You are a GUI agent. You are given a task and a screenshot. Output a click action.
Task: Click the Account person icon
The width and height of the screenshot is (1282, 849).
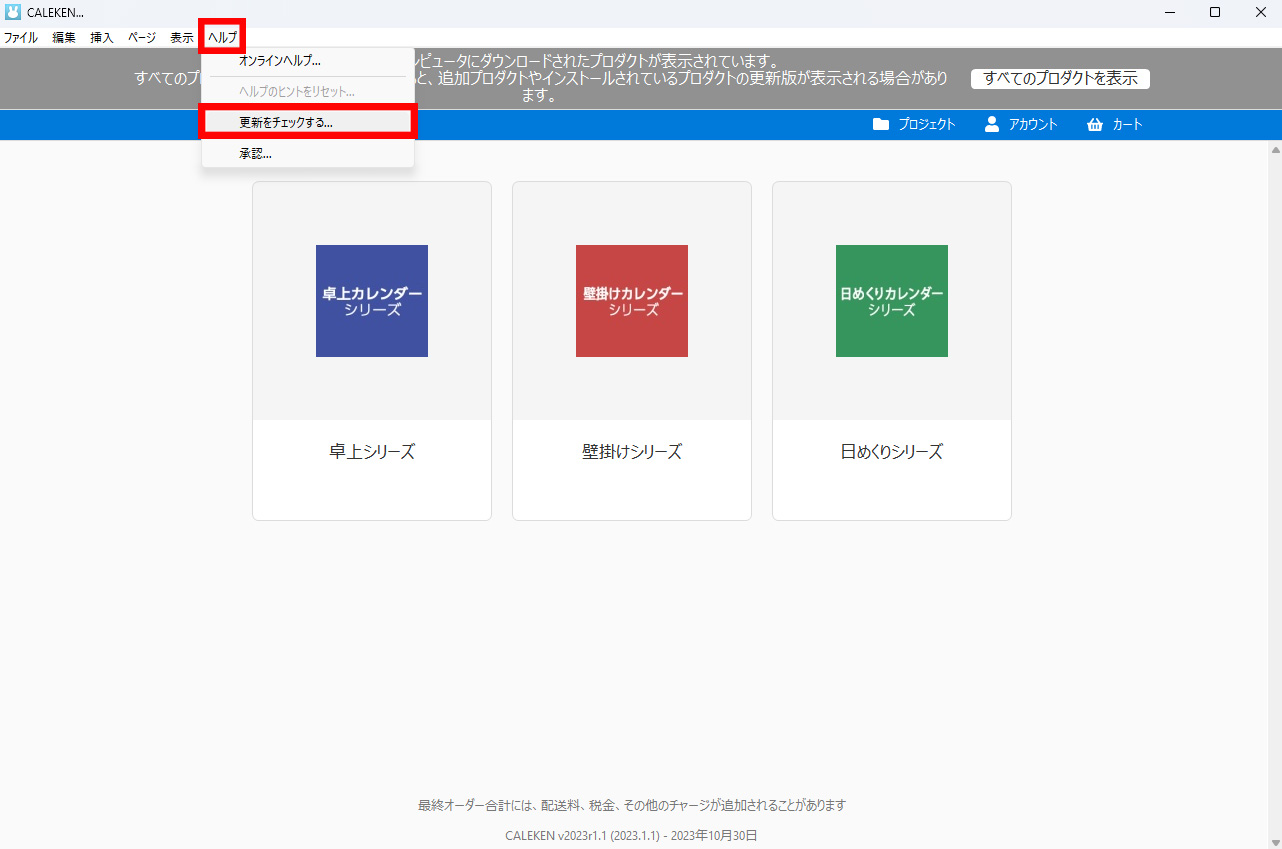pos(992,125)
